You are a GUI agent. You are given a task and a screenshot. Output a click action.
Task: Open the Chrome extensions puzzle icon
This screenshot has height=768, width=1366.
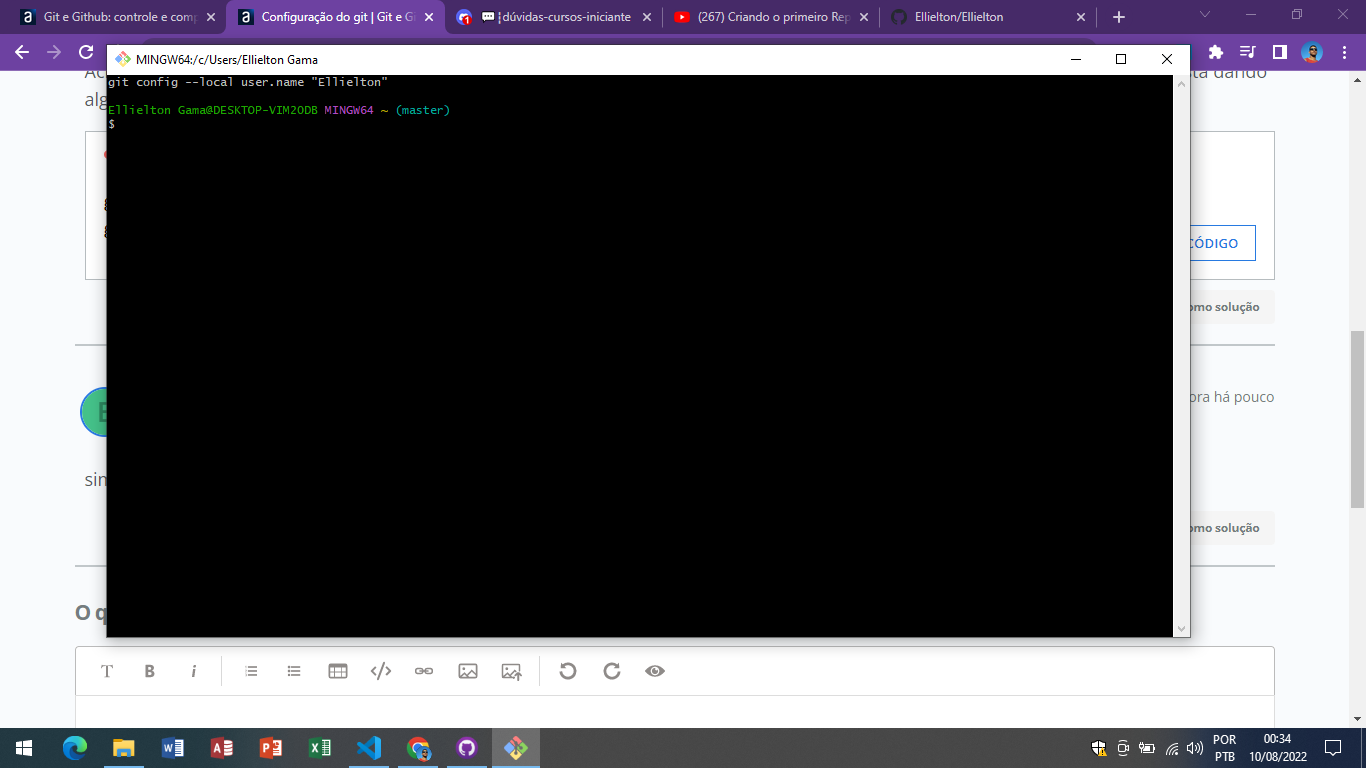[1216, 52]
